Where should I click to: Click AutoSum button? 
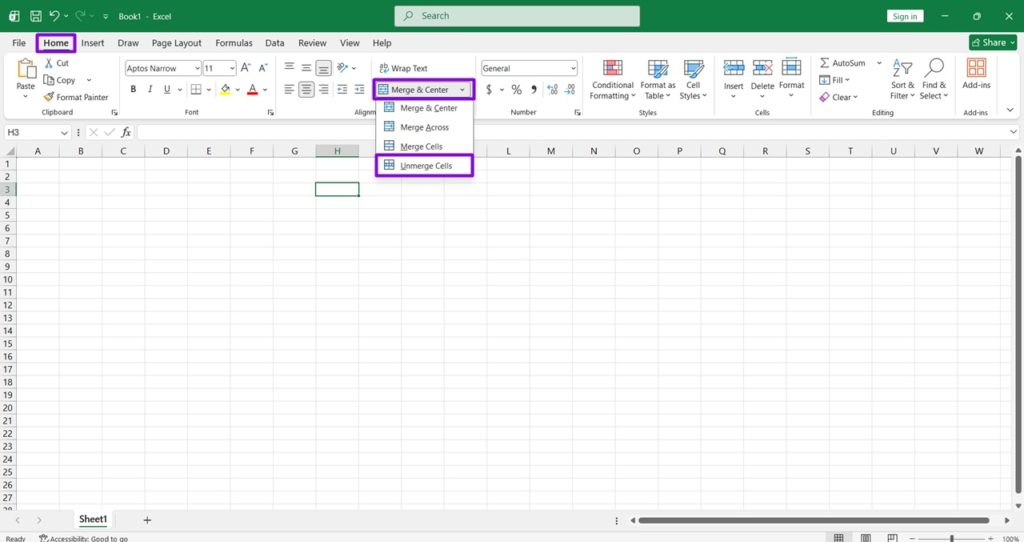[x=843, y=63]
